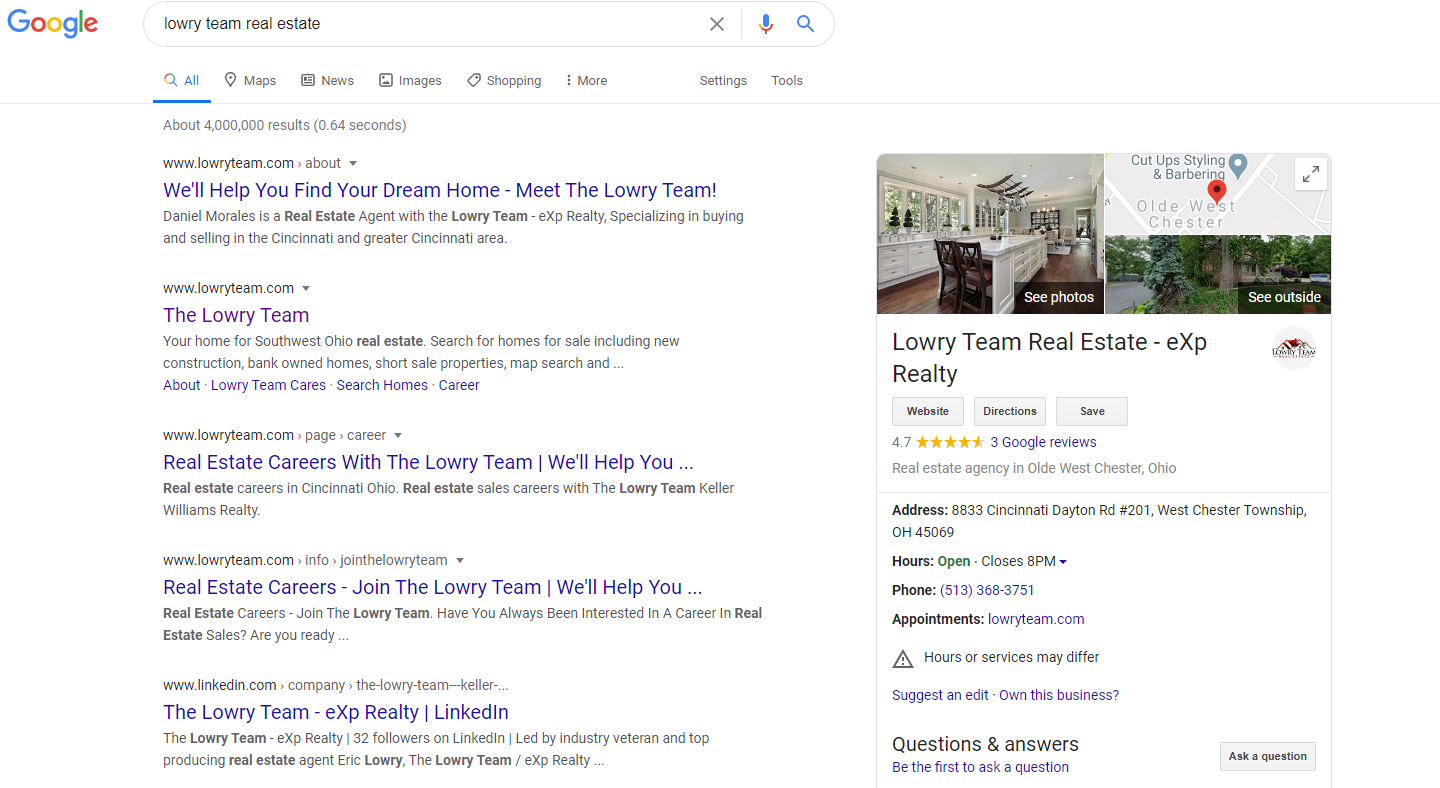The image size is (1440, 788).
Task: Click the Lowry Team Real Estate - eXp Realty title
Action: coord(1050,358)
